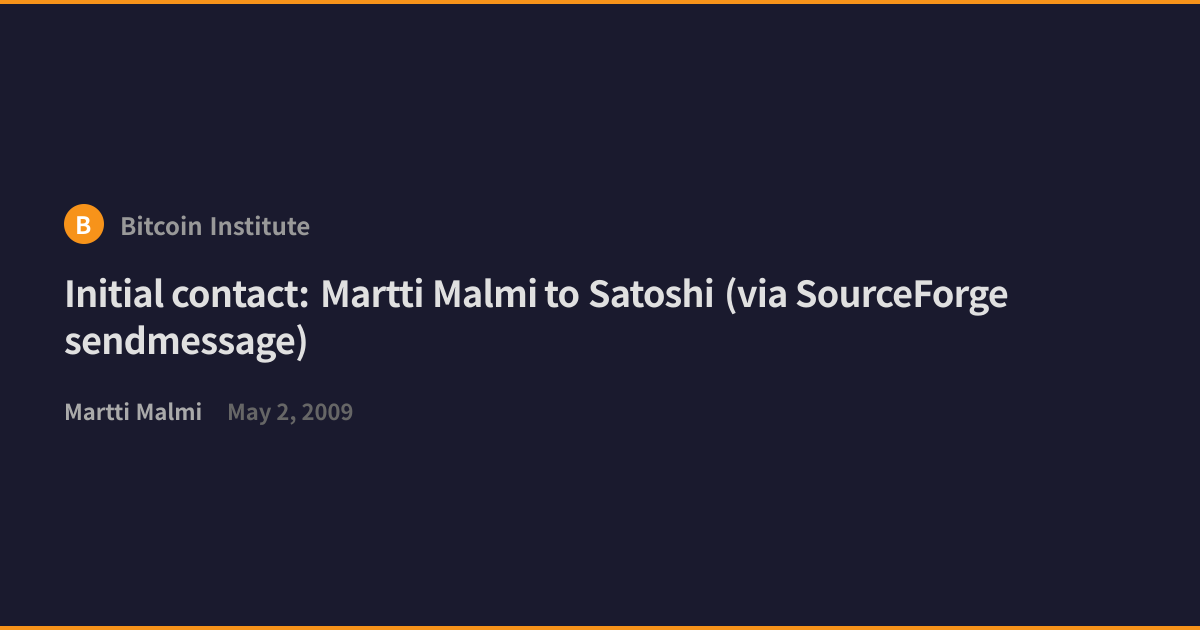This screenshot has width=1200, height=630.
Task: Select the date May 2, 2009
Action: [x=290, y=412]
